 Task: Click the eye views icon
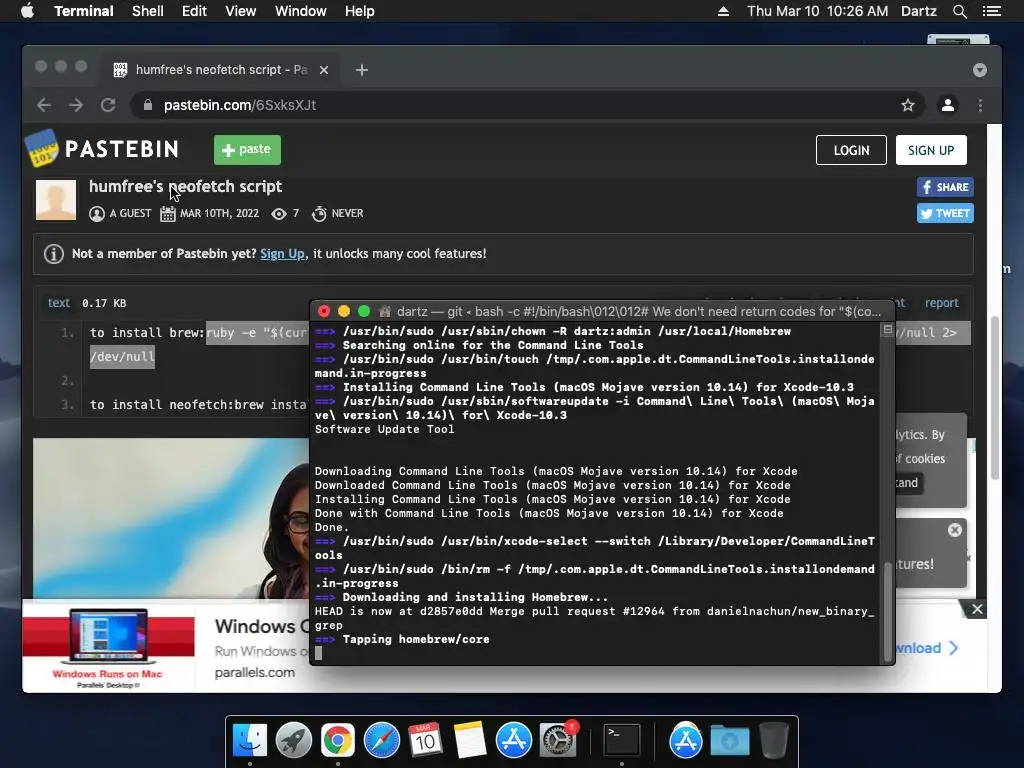point(279,214)
